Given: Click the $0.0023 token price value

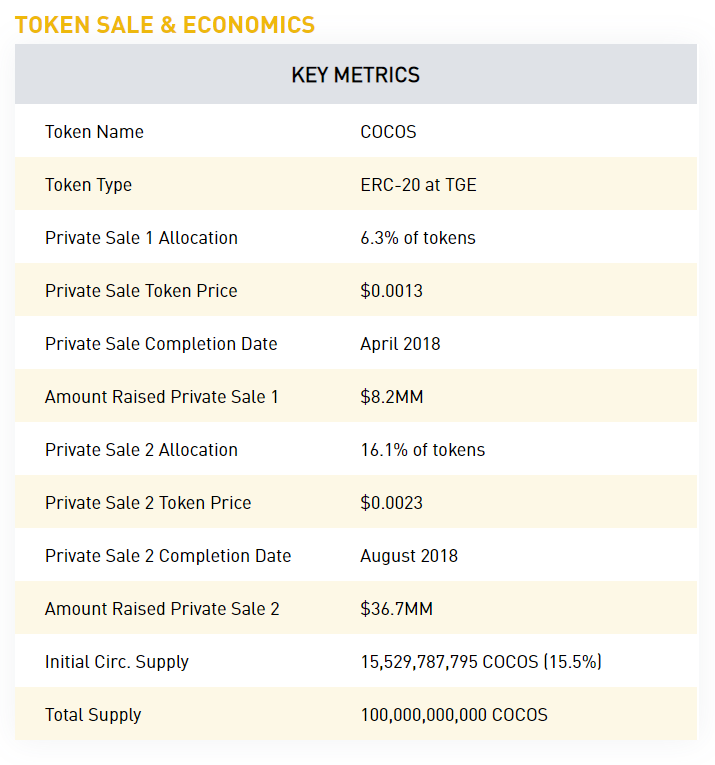Looking at the screenshot, I should click(x=392, y=503).
